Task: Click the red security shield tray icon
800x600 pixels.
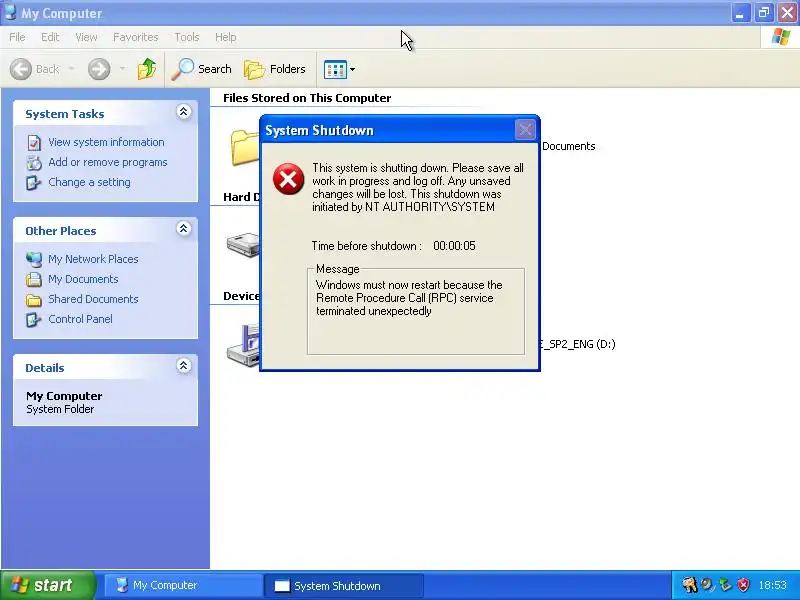Action: click(x=744, y=585)
